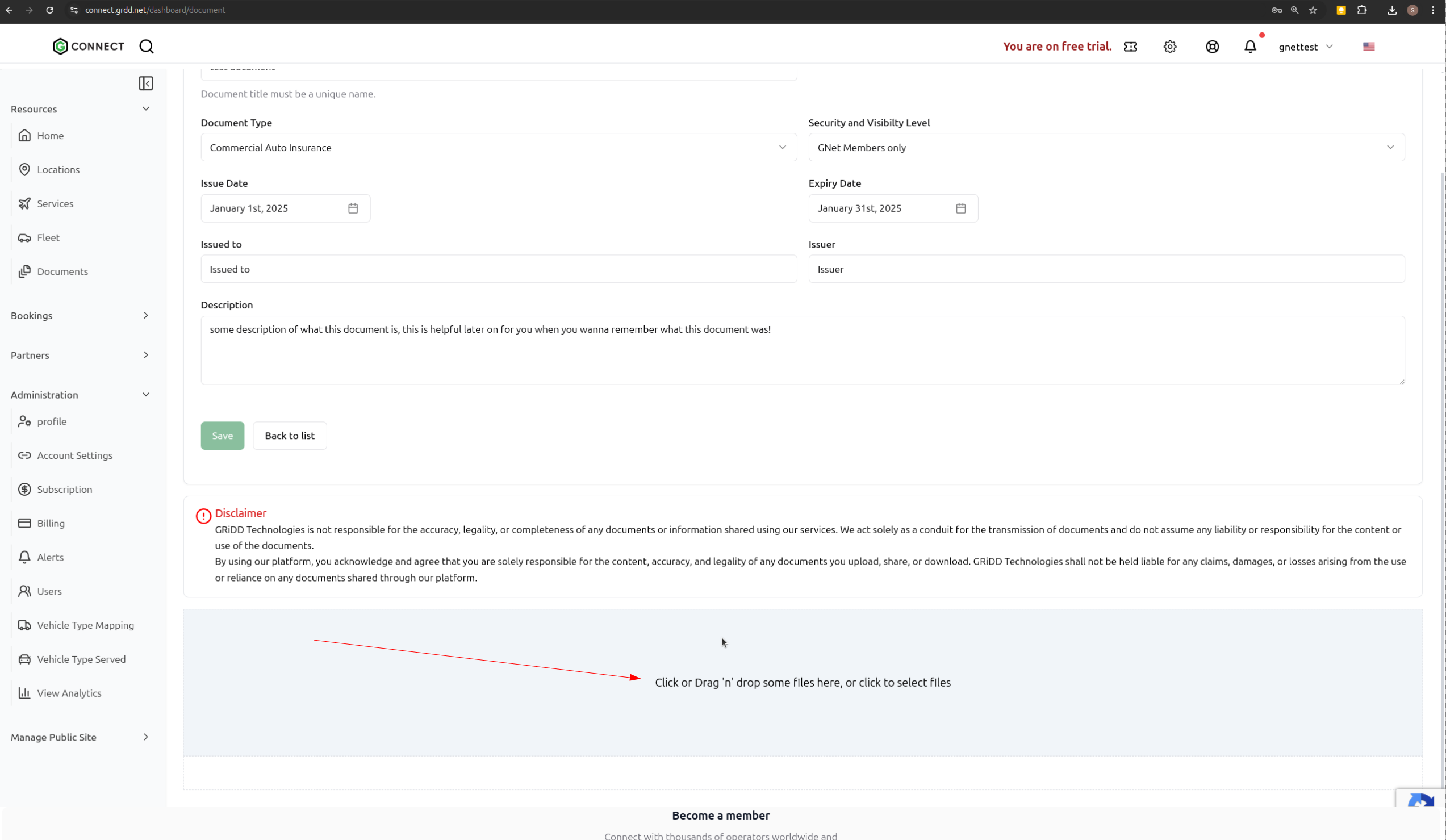
Task: Click the search magnifier icon in header
Action: (x=147, y=47)
